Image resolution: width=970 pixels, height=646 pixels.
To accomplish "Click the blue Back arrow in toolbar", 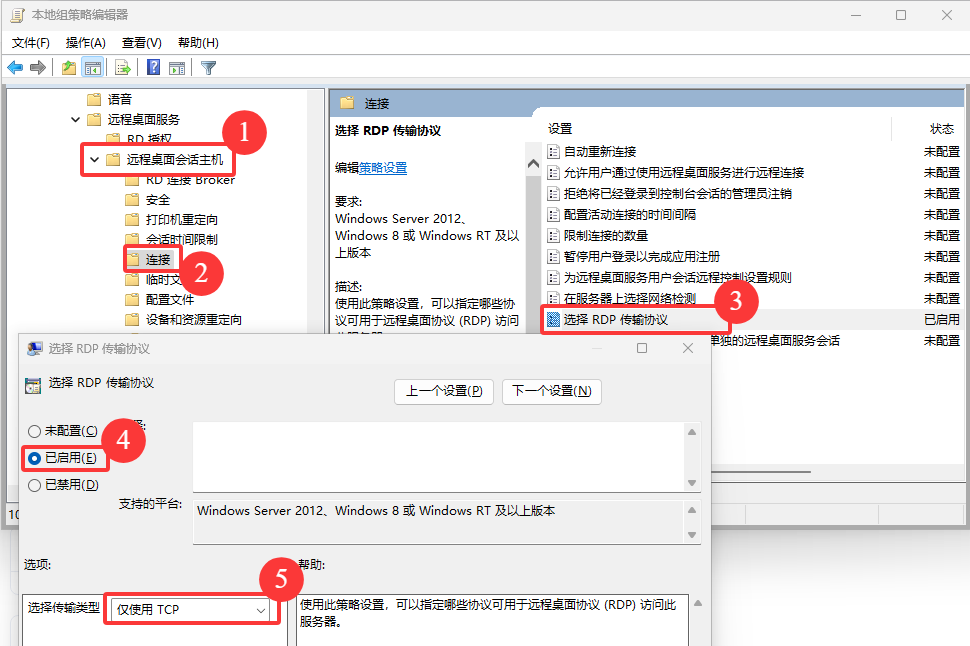I will 15,68.
